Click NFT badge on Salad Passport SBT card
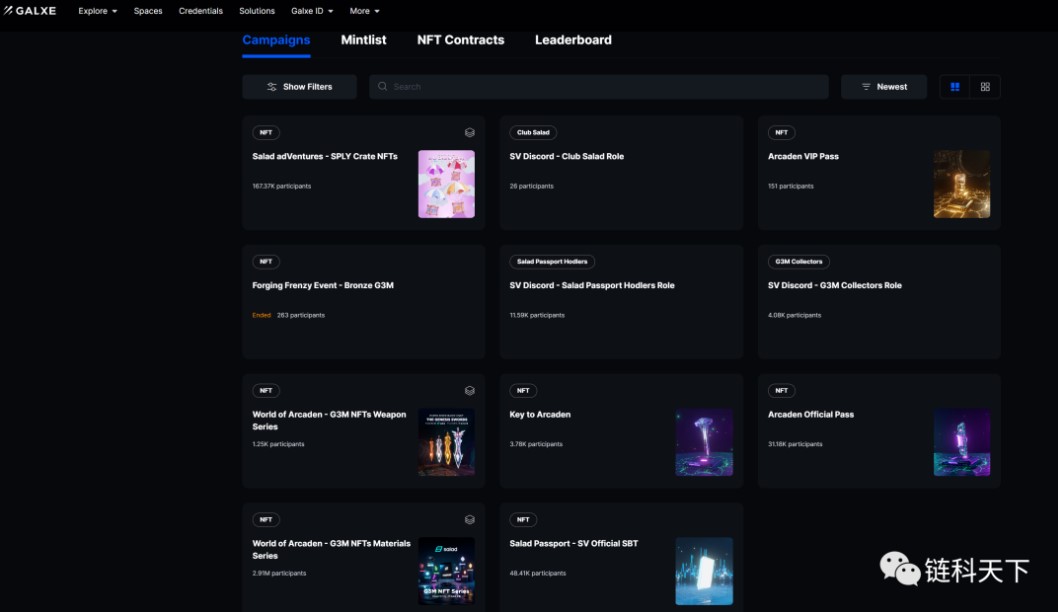Screen dimensions: 1058x612 click(x=523, y=520)
